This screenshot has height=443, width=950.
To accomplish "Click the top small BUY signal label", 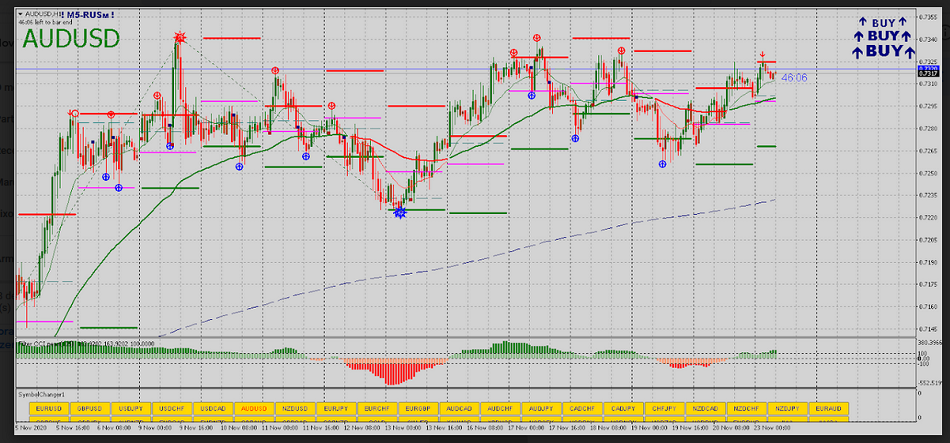I will 883,21.
